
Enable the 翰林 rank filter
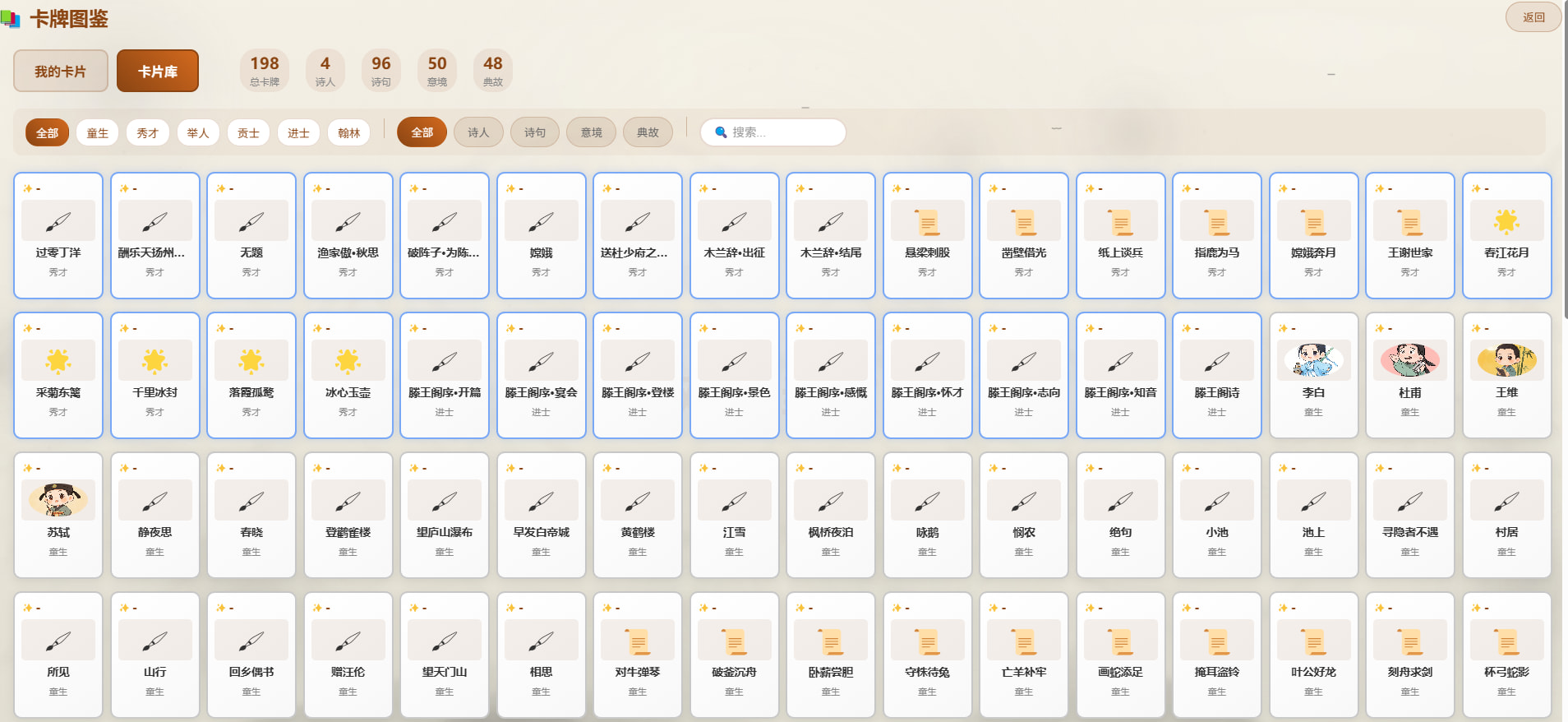(x=348, y=132)
